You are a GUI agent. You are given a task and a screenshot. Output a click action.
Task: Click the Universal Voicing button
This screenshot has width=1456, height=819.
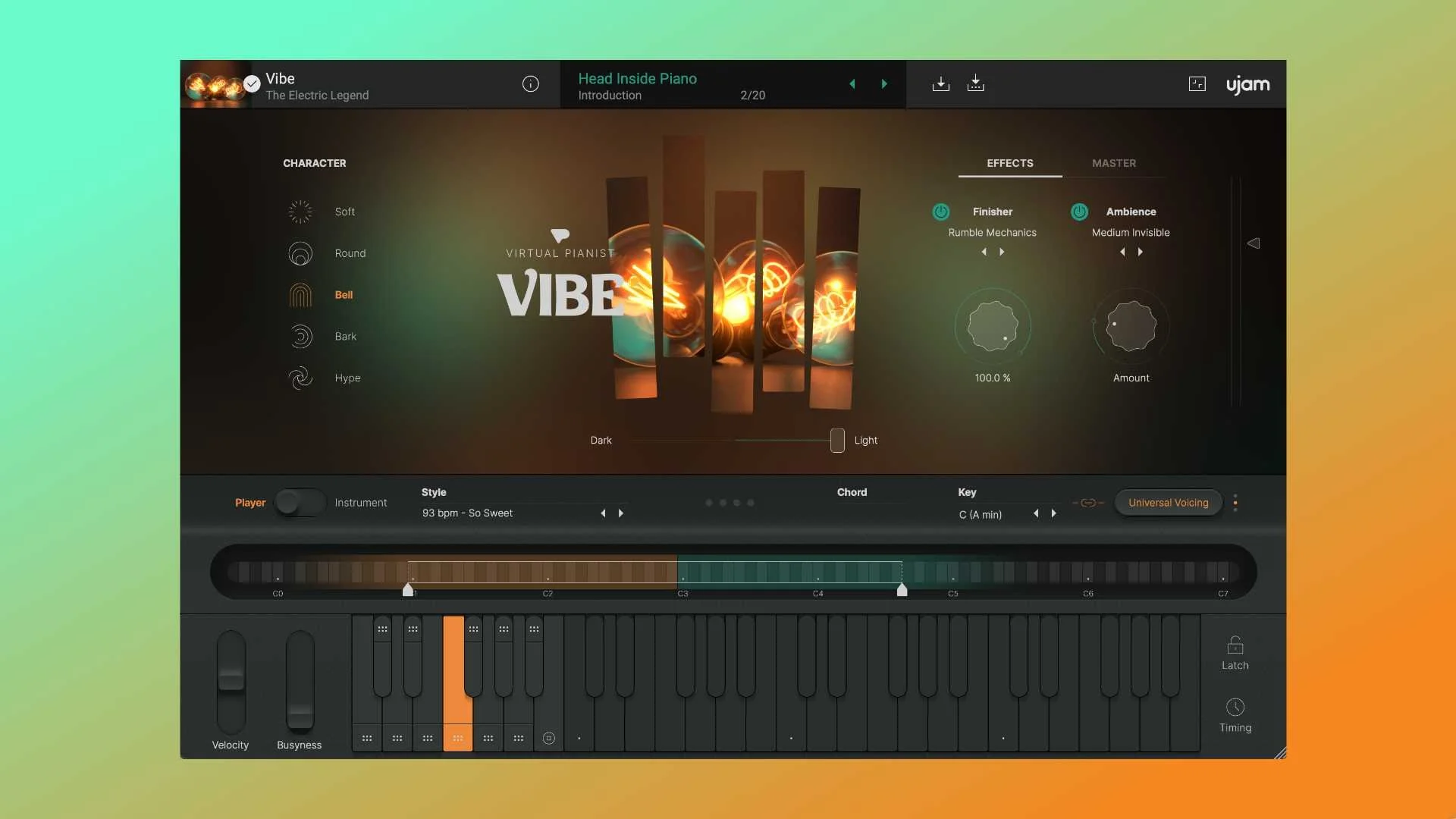coord(1168,503)
